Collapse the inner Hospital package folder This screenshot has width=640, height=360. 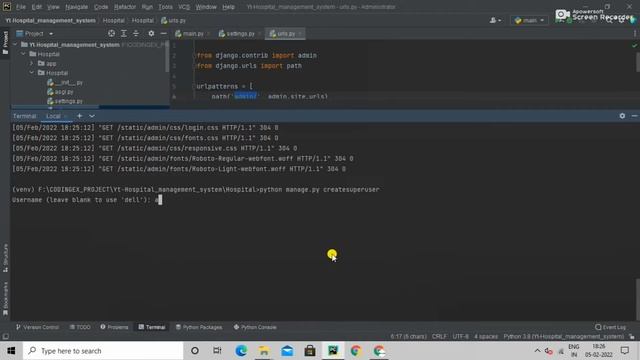click(x=32, y=73)
